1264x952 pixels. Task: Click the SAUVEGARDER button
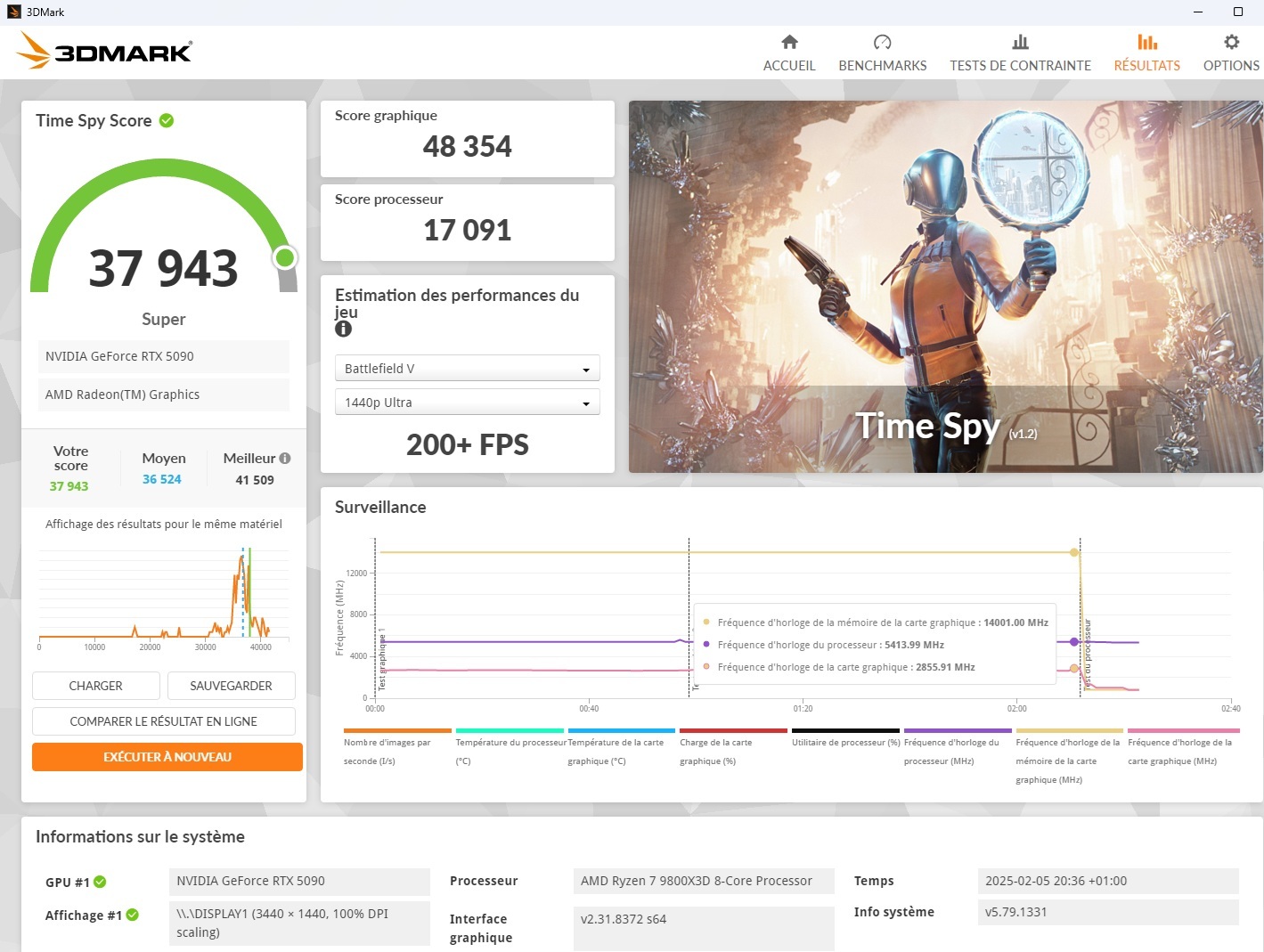tap(231, 686)
